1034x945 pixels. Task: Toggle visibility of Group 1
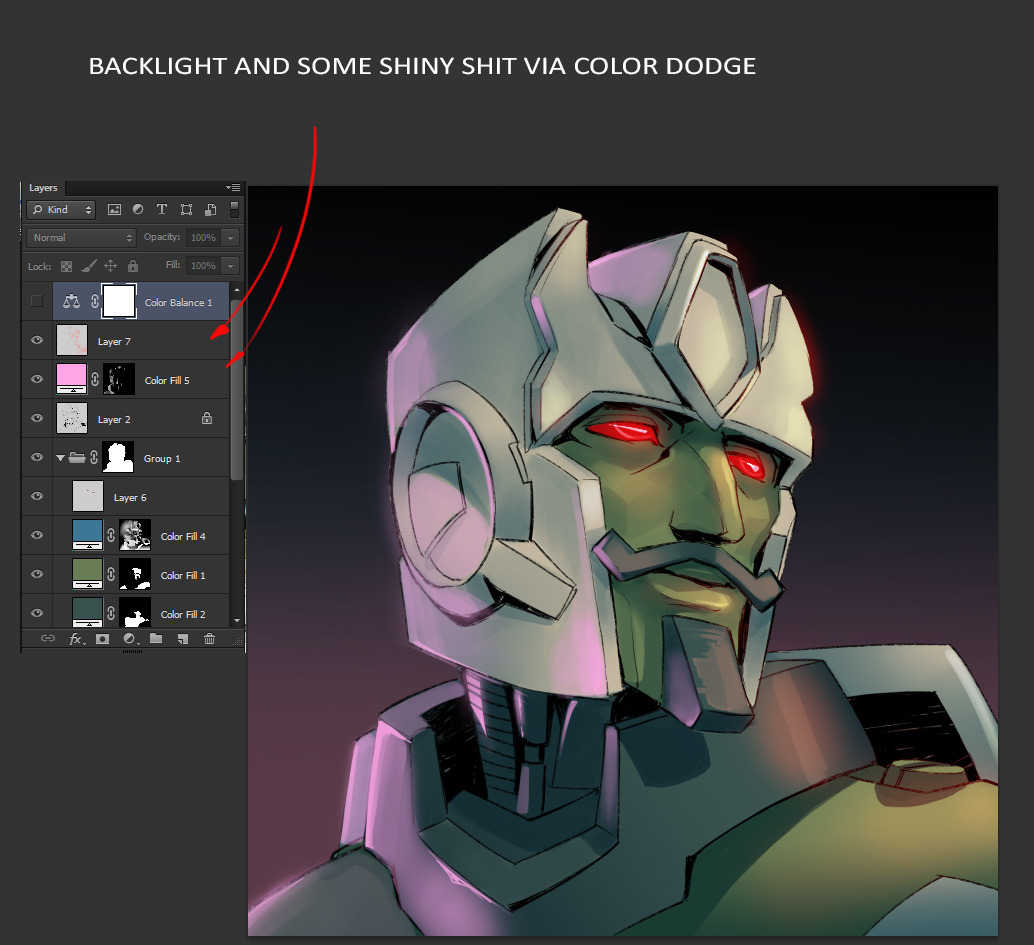[37, 457]
